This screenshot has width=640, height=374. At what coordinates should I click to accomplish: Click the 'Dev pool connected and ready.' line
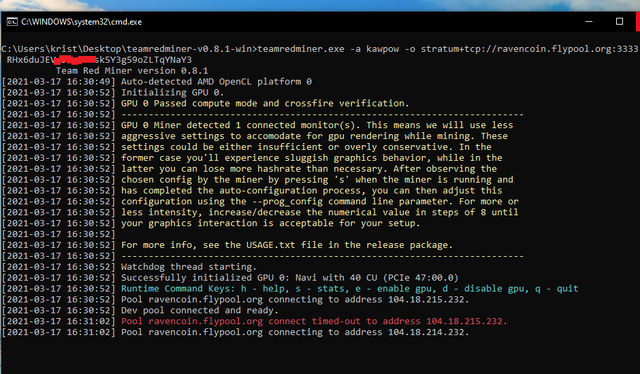(x=200, y=310)
